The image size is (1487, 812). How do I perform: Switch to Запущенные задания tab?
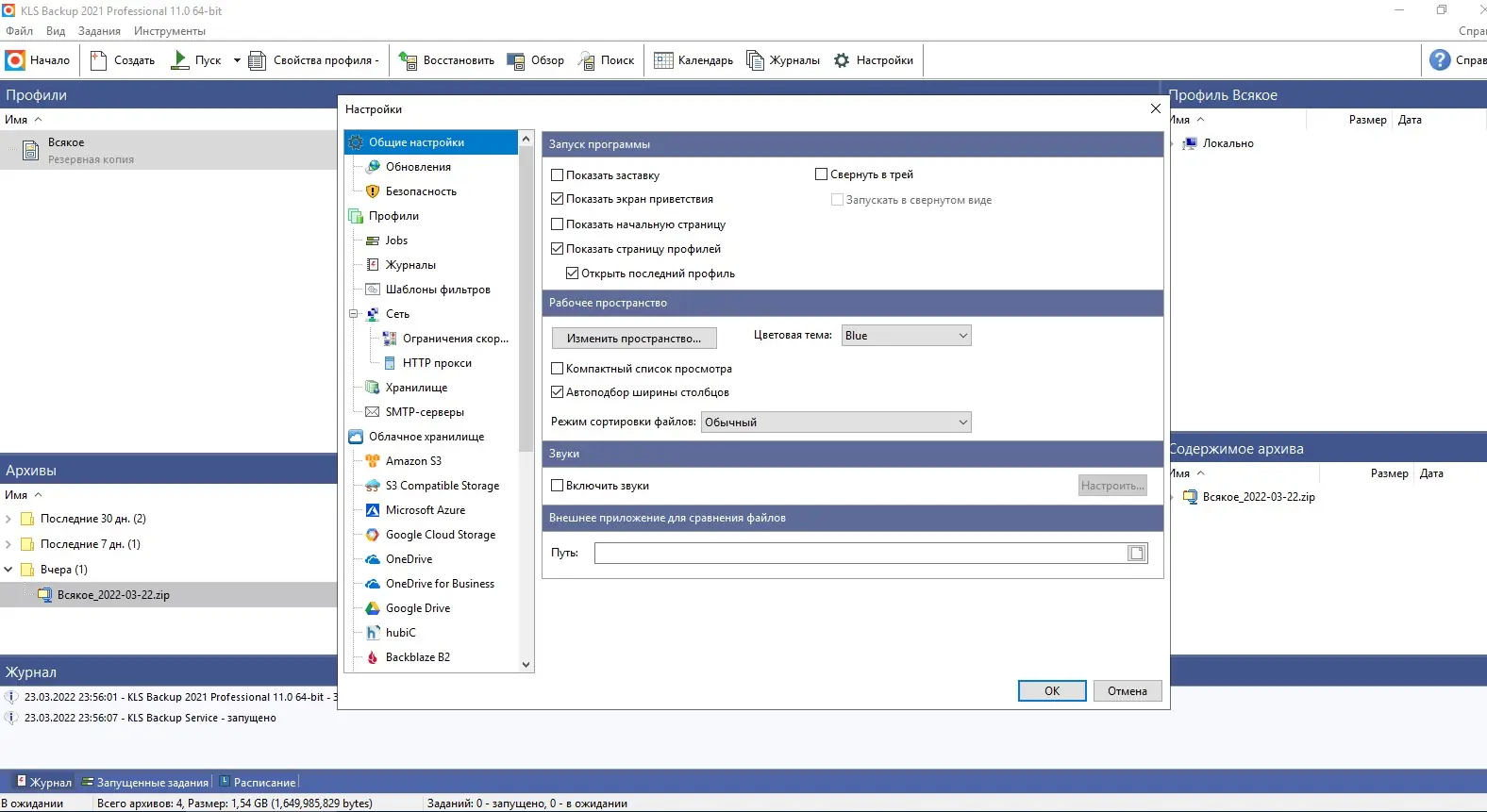[x=145, y=782]
